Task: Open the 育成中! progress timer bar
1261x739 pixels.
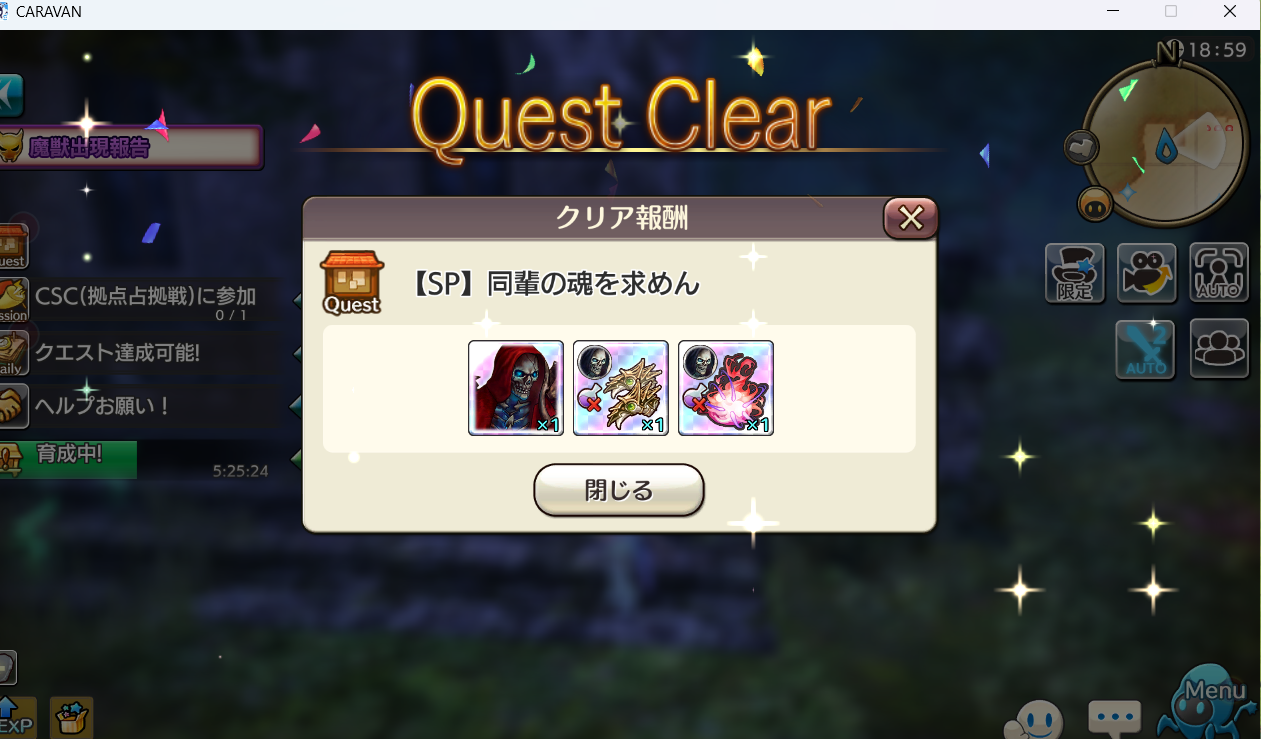Action: pyautogui.click(x=68, y=459)
